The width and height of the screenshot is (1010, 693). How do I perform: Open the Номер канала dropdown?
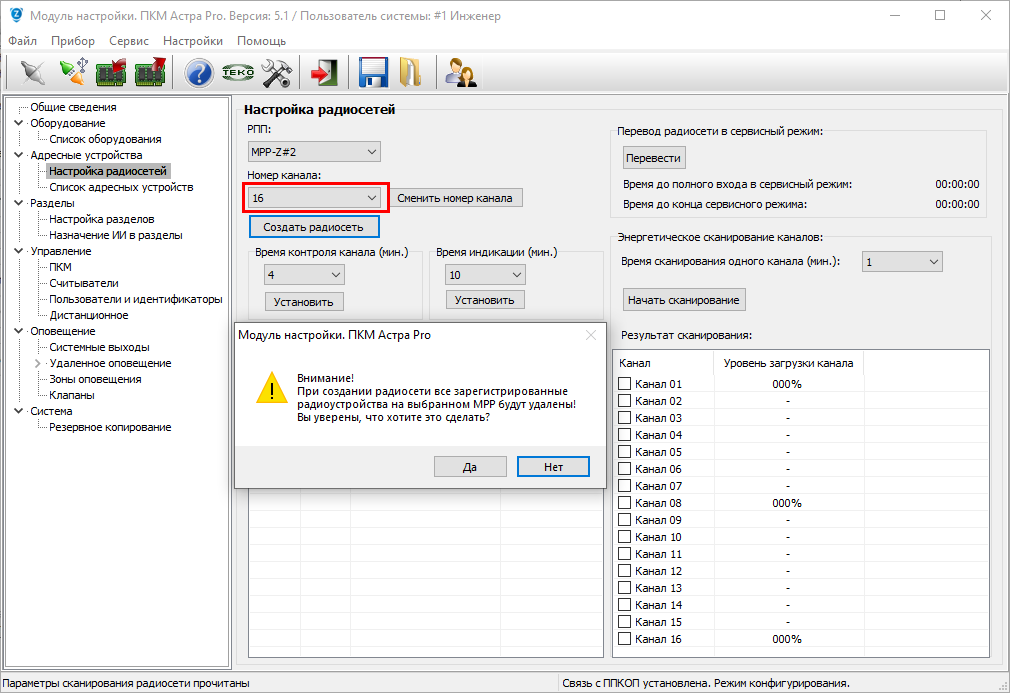(314, 198)
